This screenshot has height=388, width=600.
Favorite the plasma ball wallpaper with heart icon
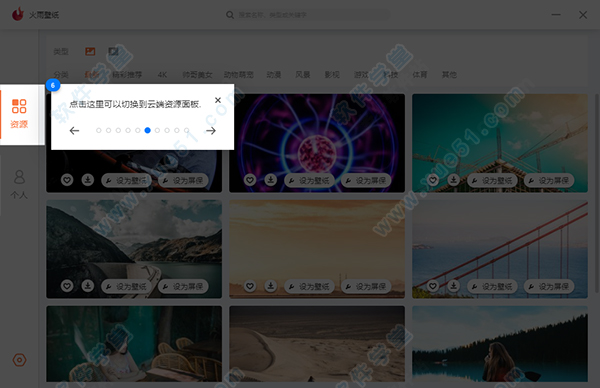coord(250,180)
